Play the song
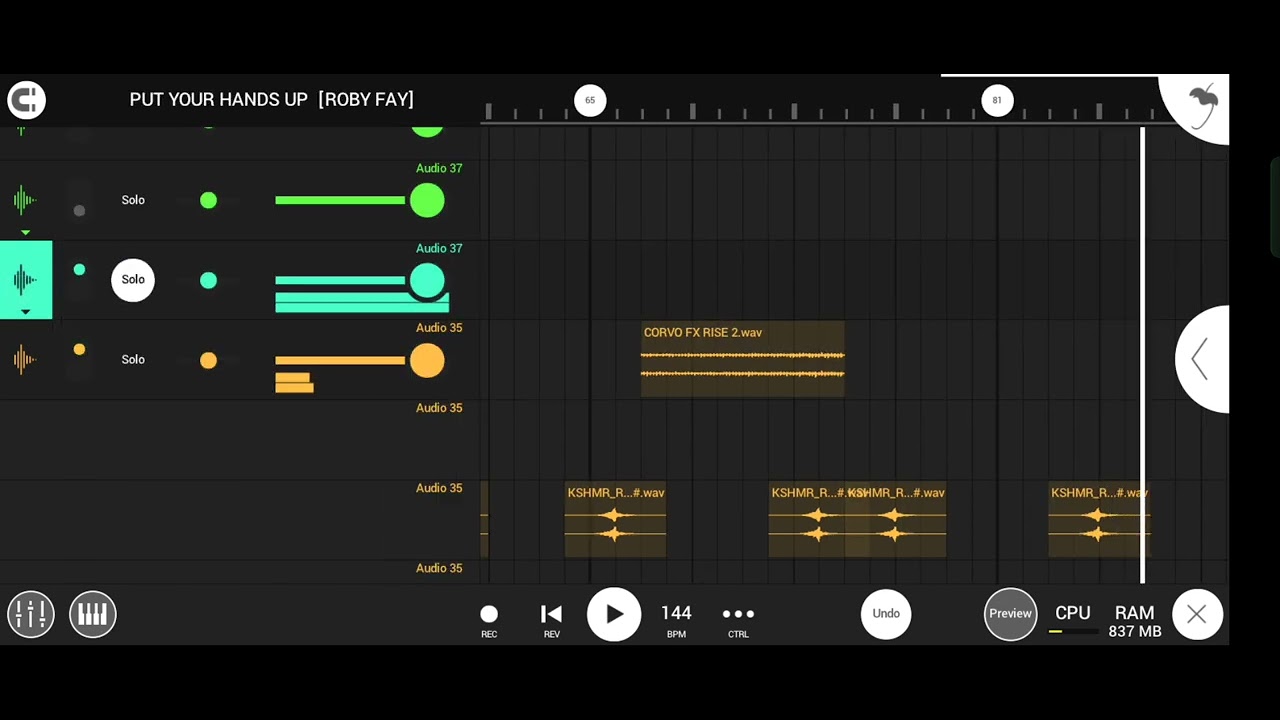This screenshot has height=720, width=1280. coord(614,614)
